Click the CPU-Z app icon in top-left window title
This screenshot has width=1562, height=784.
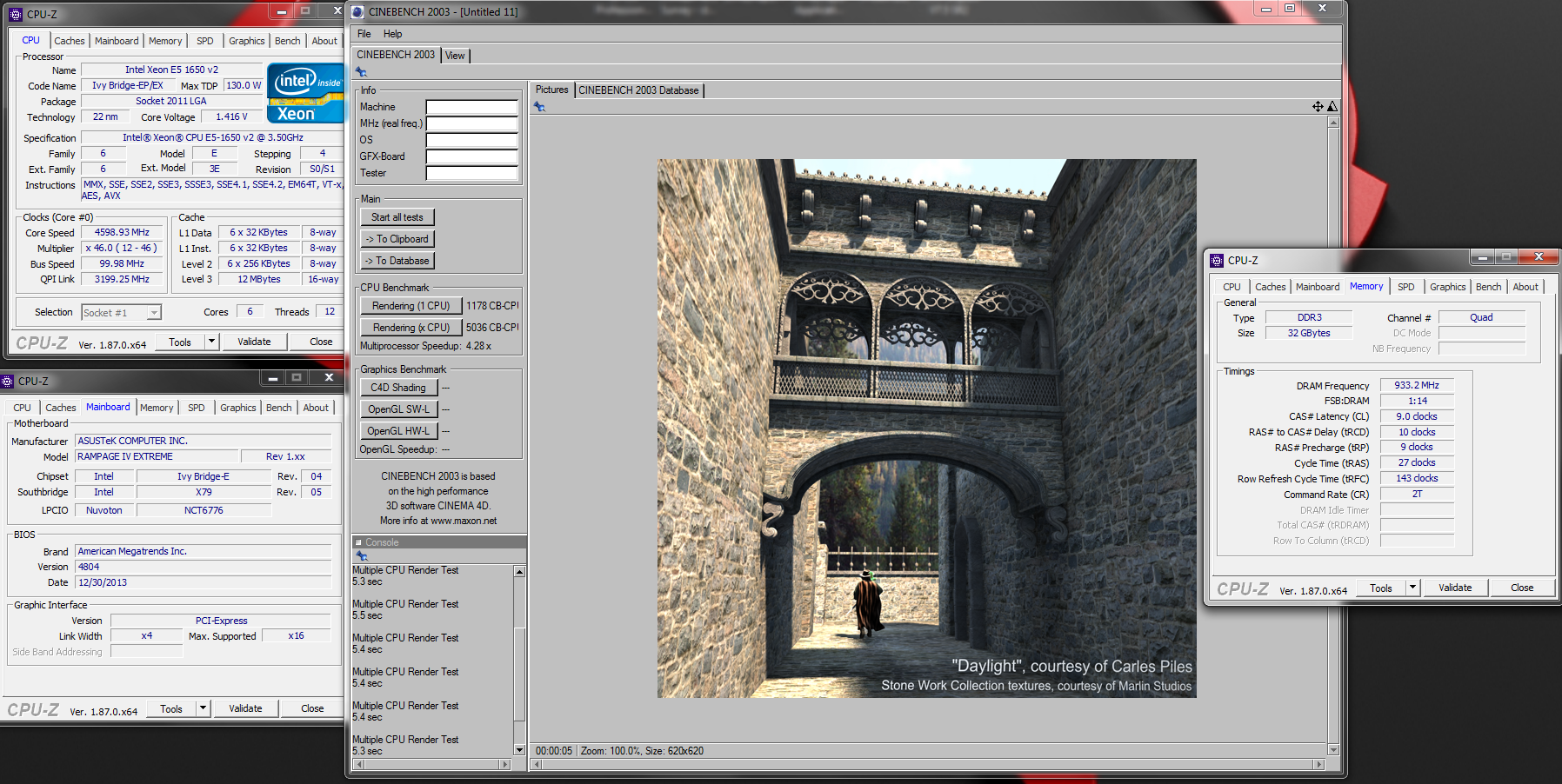15,14
